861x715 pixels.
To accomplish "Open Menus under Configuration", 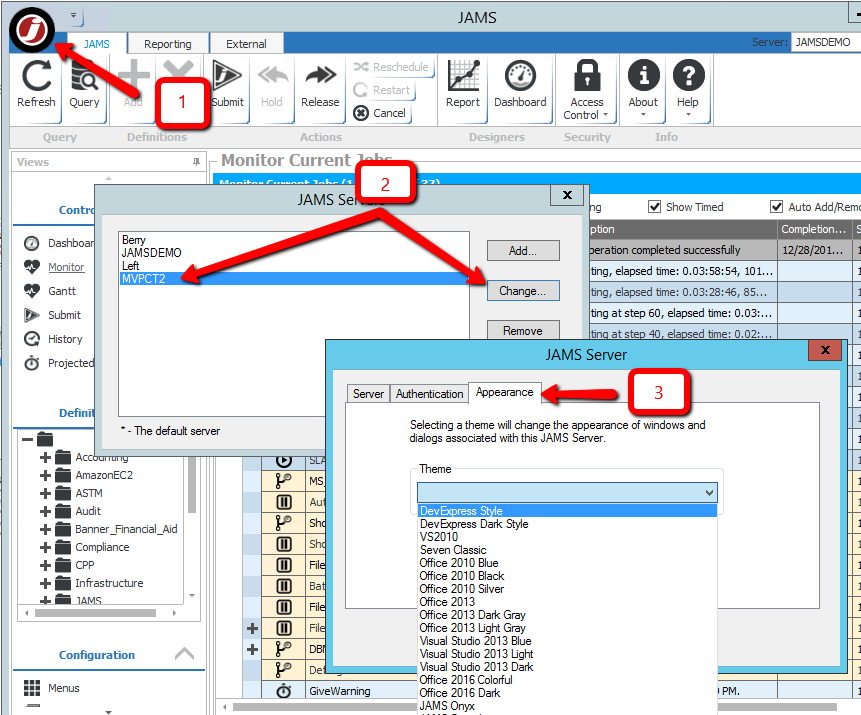I will [52, 688].
